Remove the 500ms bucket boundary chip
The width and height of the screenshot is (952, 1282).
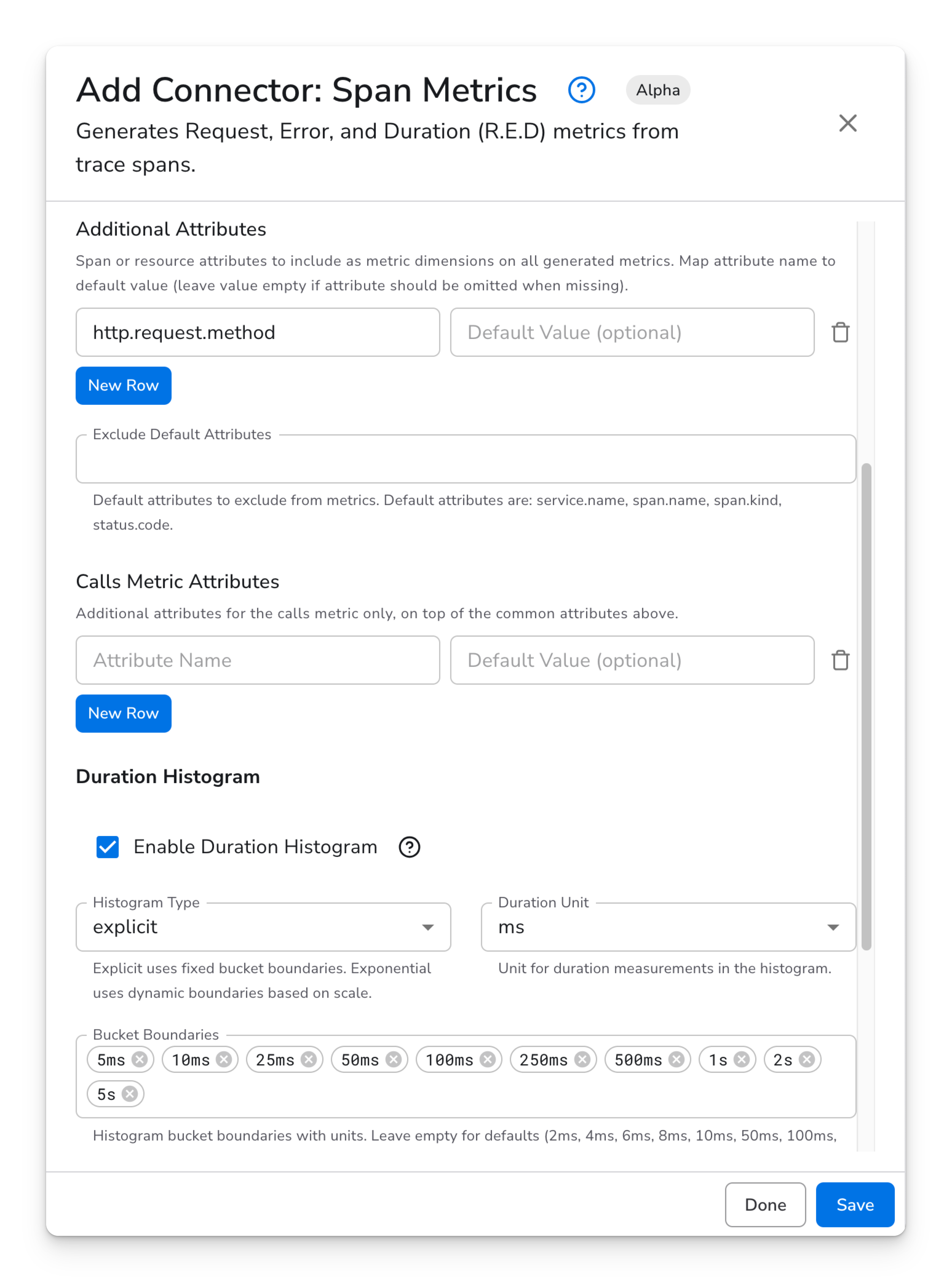[x=676, y=1060]
